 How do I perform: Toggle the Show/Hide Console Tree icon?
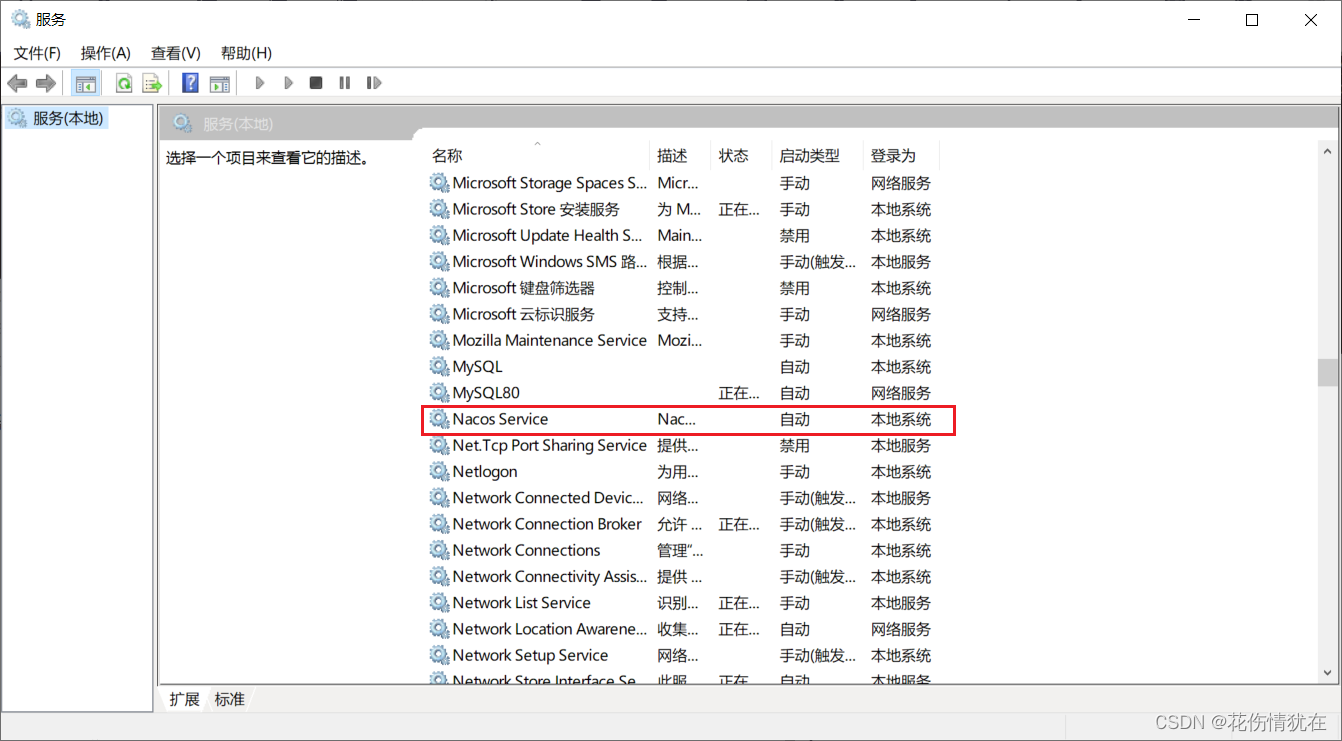86,83
